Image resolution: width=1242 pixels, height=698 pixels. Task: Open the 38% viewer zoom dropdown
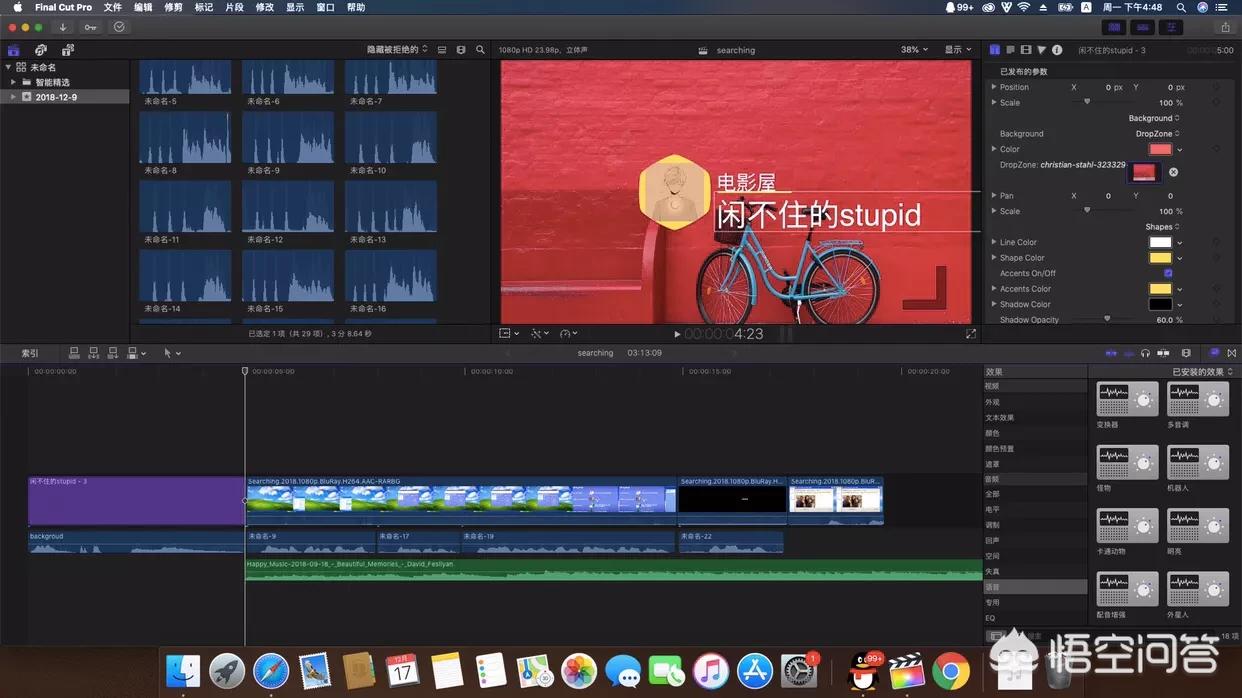(x=914, y=50)
